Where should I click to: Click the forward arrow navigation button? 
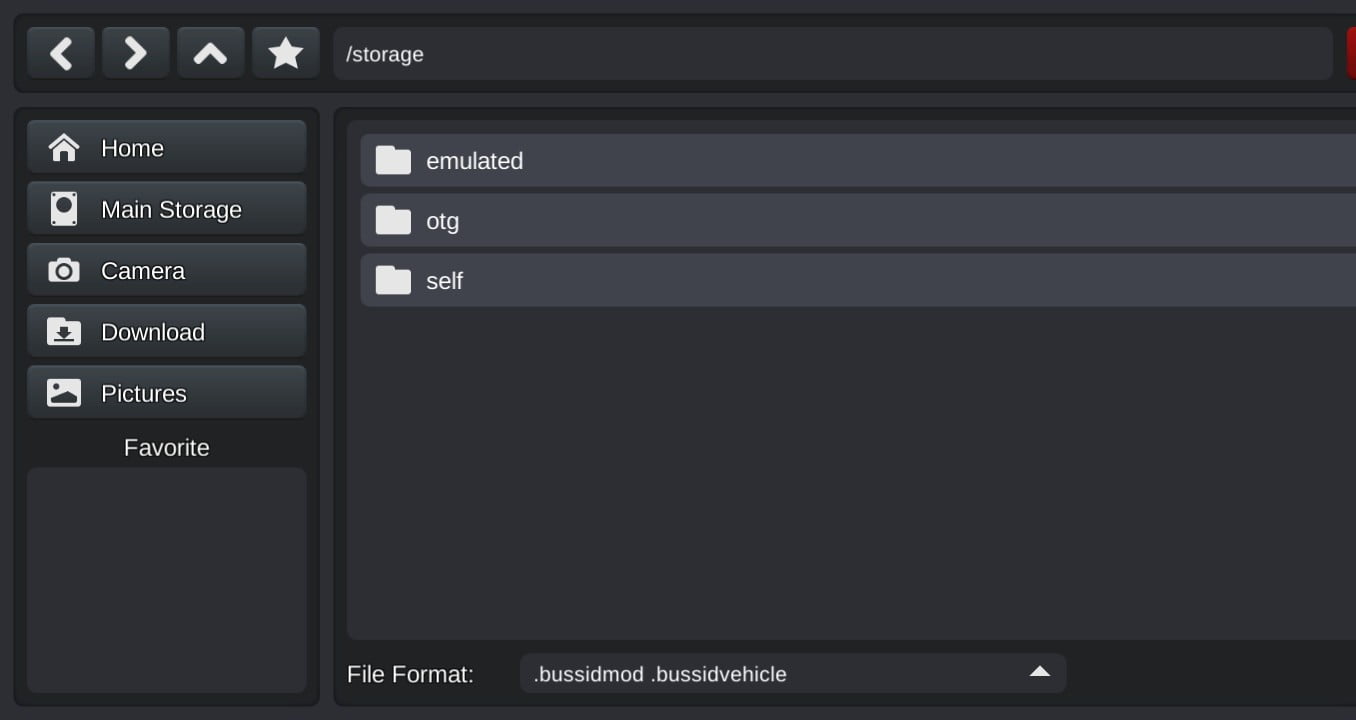click(135, 53)
